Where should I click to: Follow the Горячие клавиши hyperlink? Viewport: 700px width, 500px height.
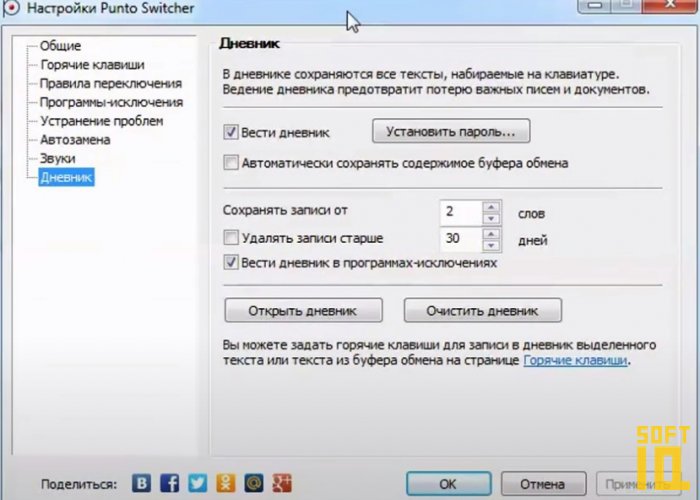coord(575,360)
